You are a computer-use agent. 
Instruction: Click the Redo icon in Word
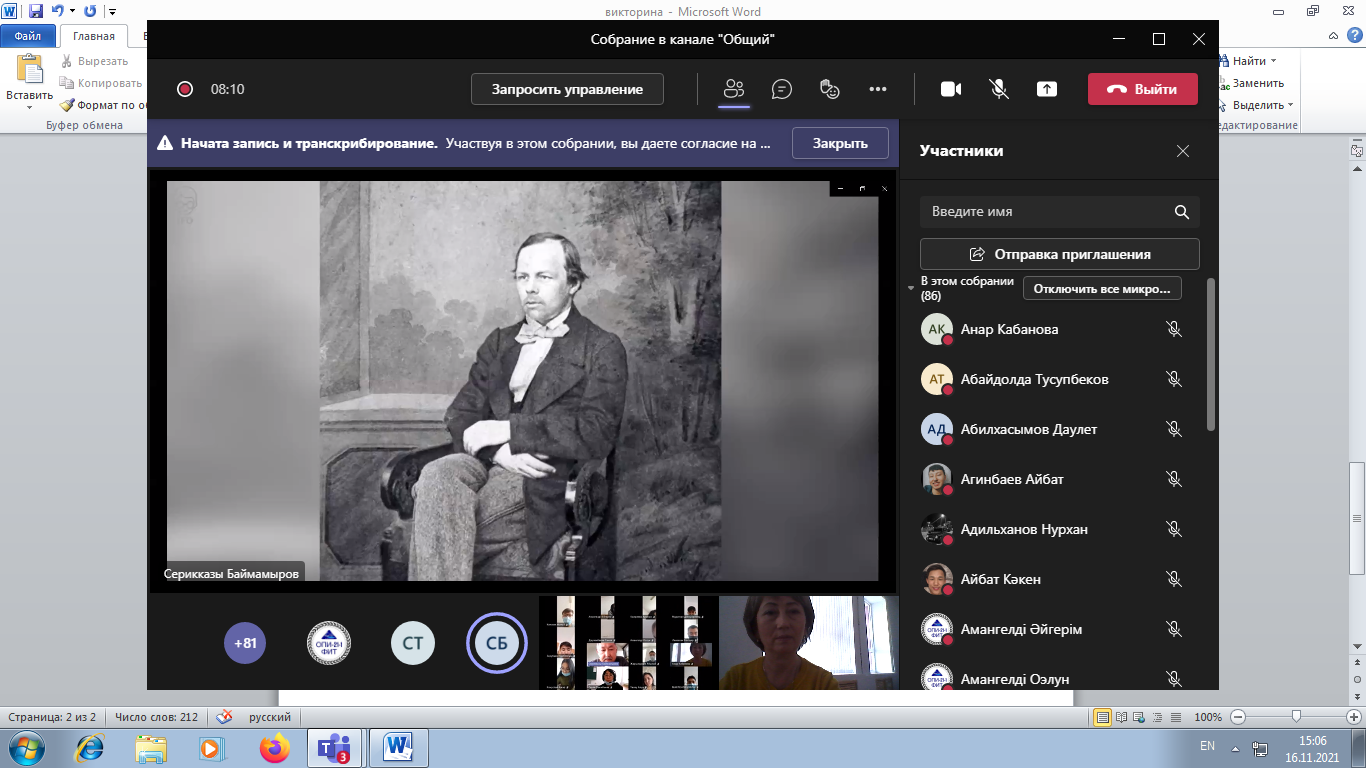(90, 12)
